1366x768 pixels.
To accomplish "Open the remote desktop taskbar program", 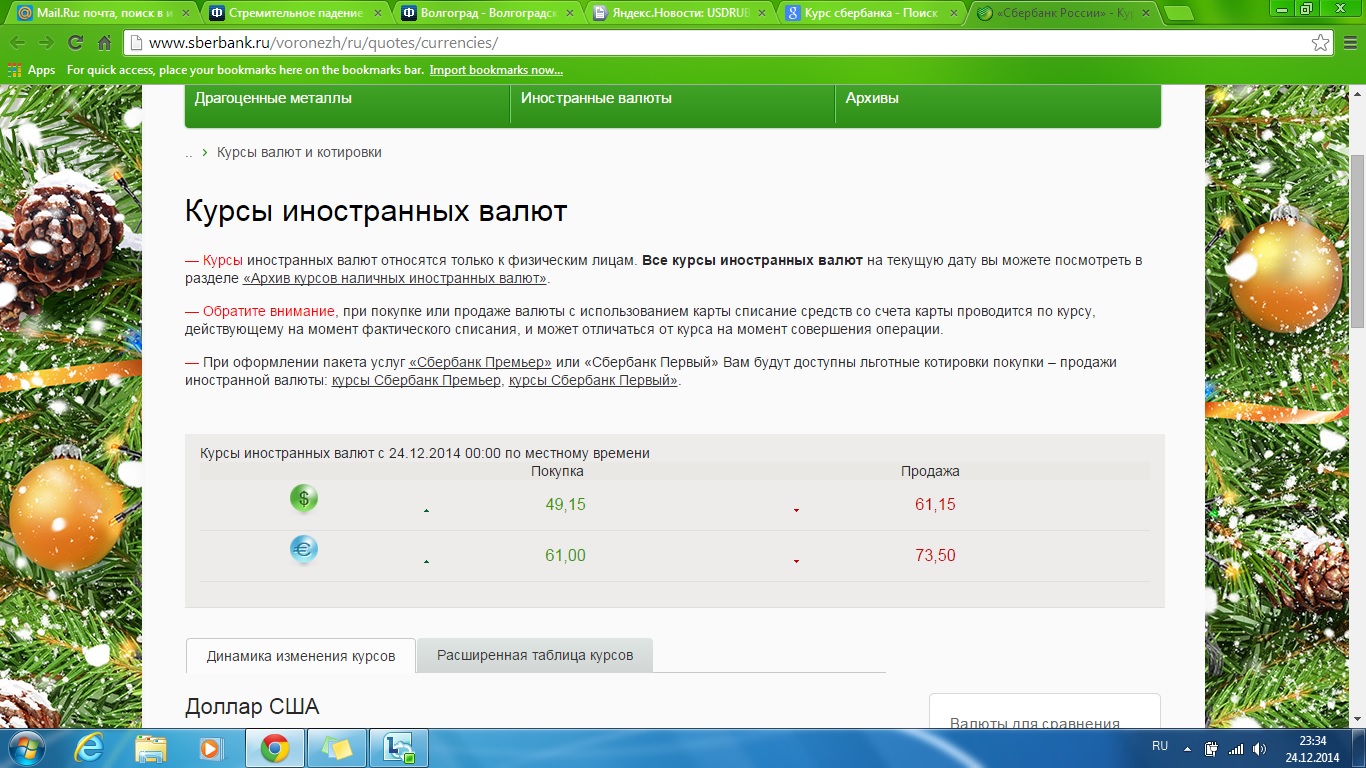I will tap(399, 748).
